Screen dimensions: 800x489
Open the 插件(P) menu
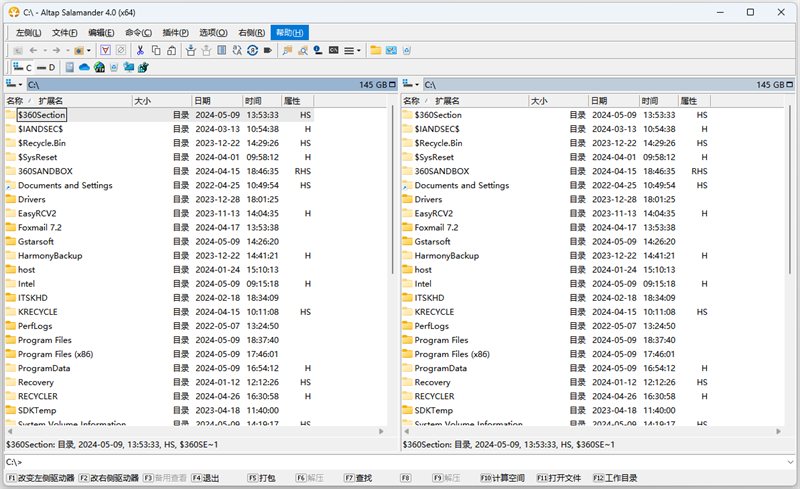pos(176,33)
